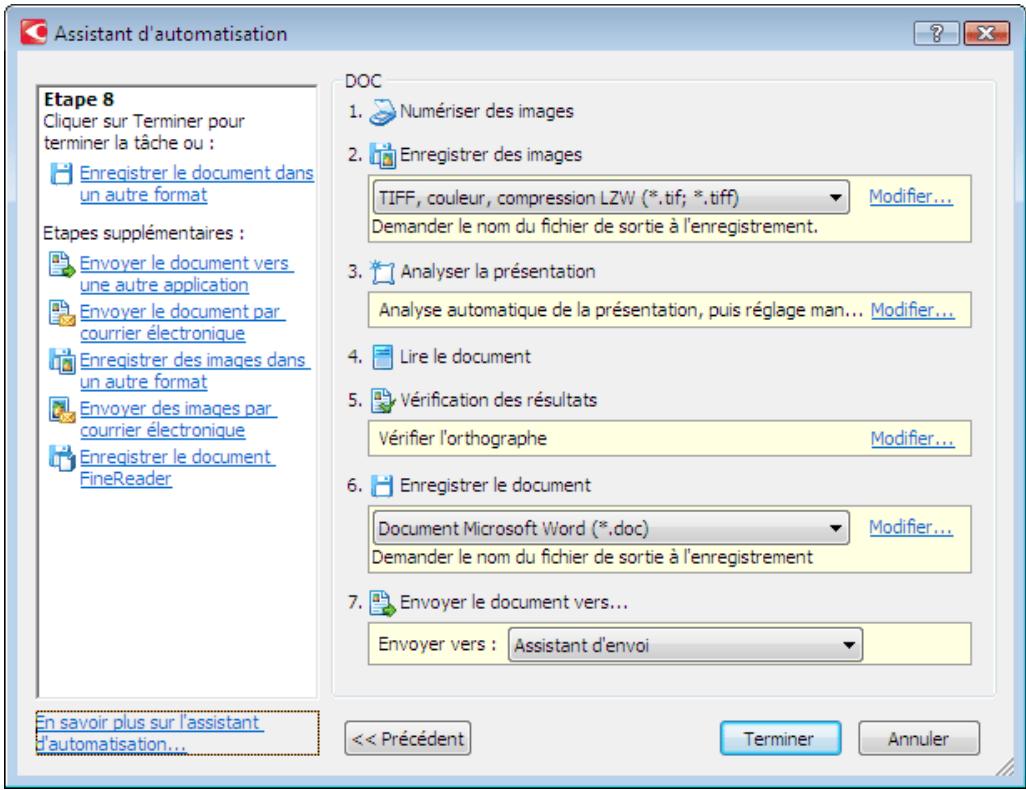
Task: Open the Document Microsoft Word (*.doc) dropdown
Action: tap(610, 528)
